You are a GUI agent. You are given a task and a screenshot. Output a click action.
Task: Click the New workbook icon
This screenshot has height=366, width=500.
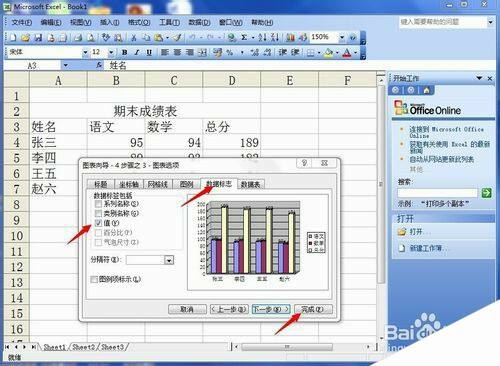pyautogui.click(x=13, y=38)
